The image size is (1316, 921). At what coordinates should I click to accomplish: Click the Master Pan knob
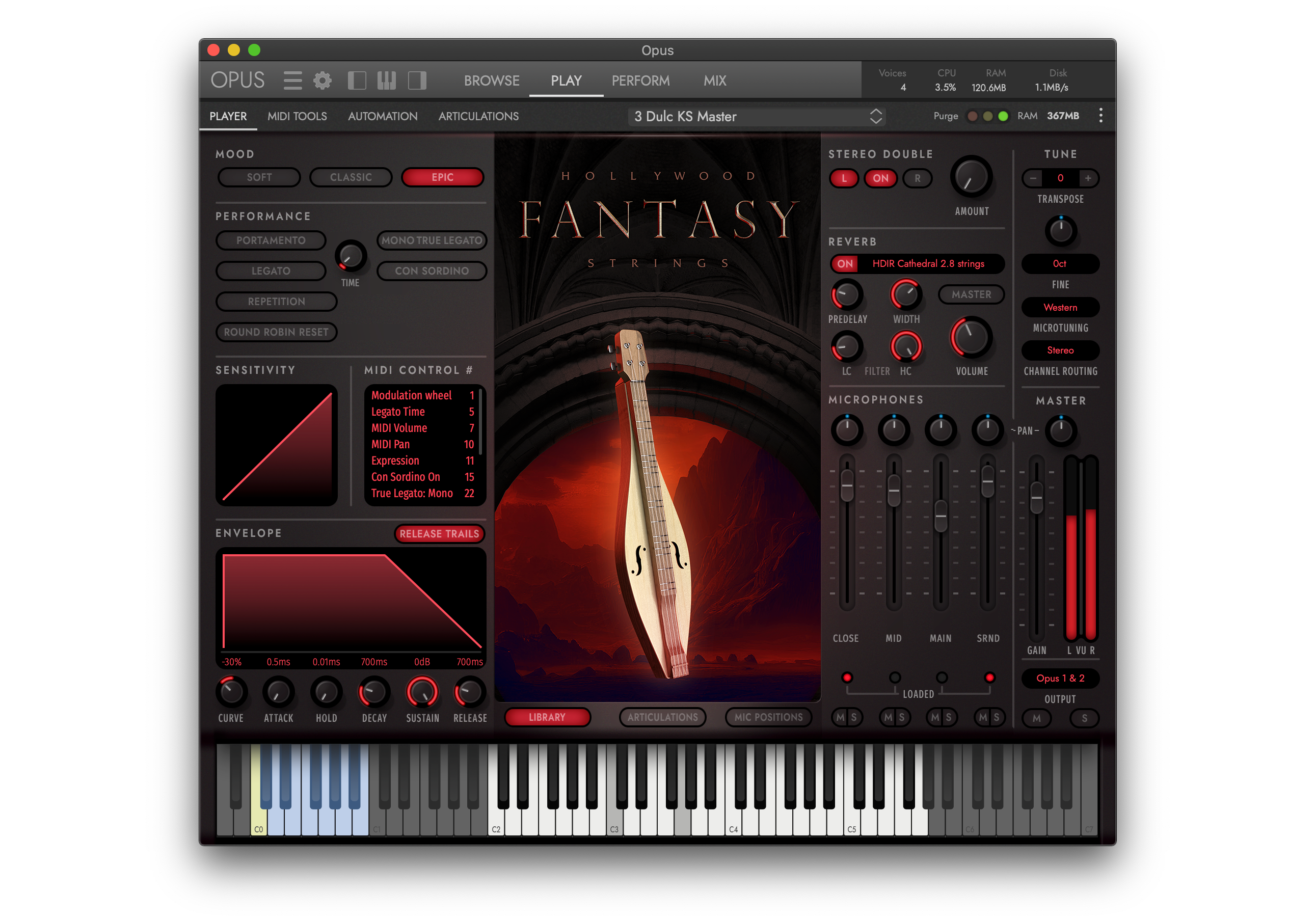pyautogui.click(x=1061, y=430)
